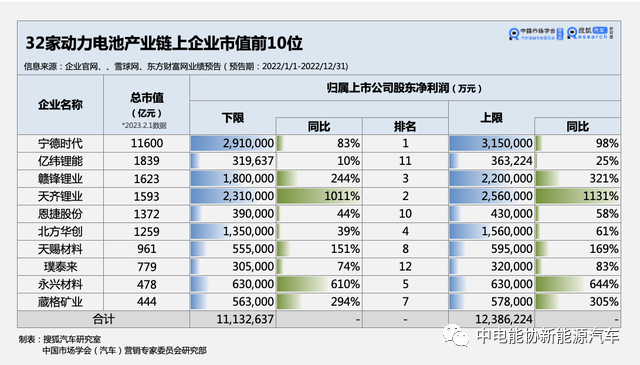Click the *2023.2.1数据 note
Viewport: 640px width, 365px height.
pyautogui.click(x=144, y=125)
